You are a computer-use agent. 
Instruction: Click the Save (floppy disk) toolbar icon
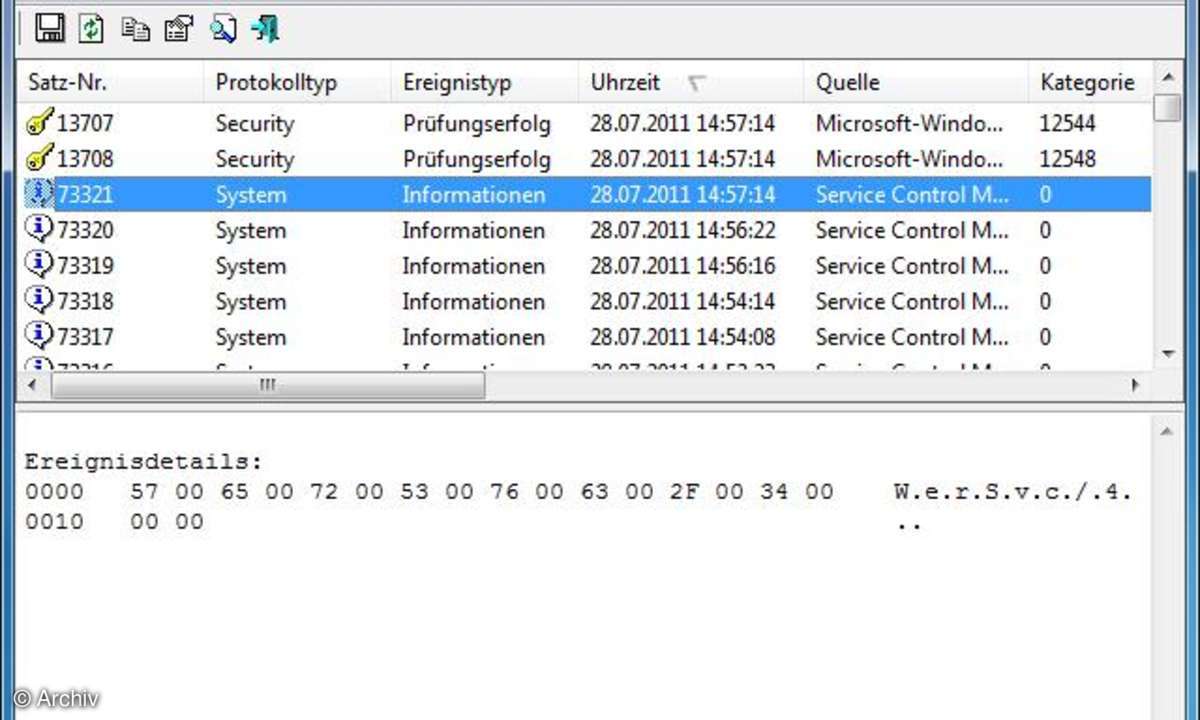(50, 28)
